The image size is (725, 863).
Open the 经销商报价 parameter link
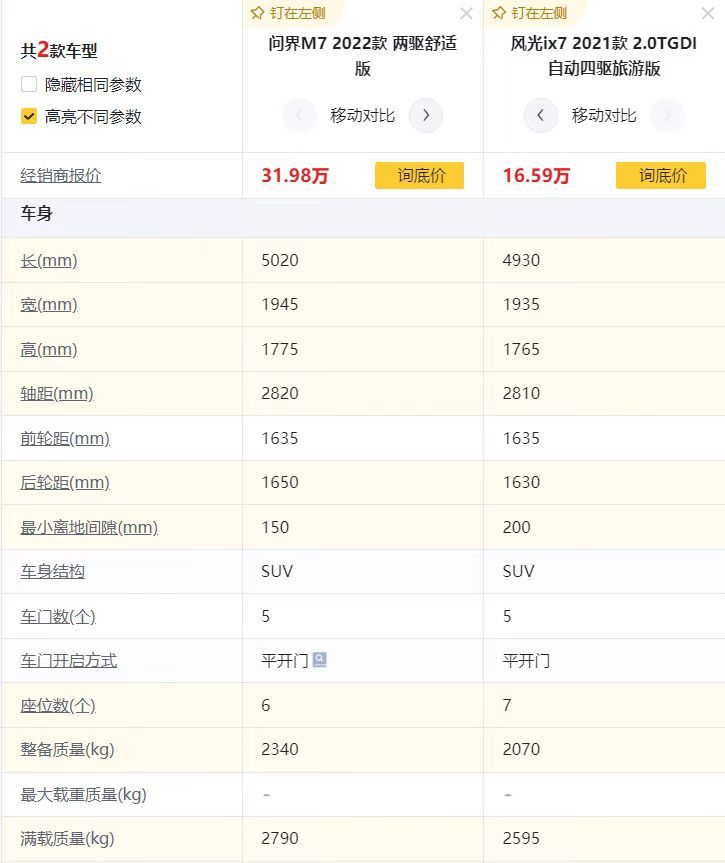(61, 176)
